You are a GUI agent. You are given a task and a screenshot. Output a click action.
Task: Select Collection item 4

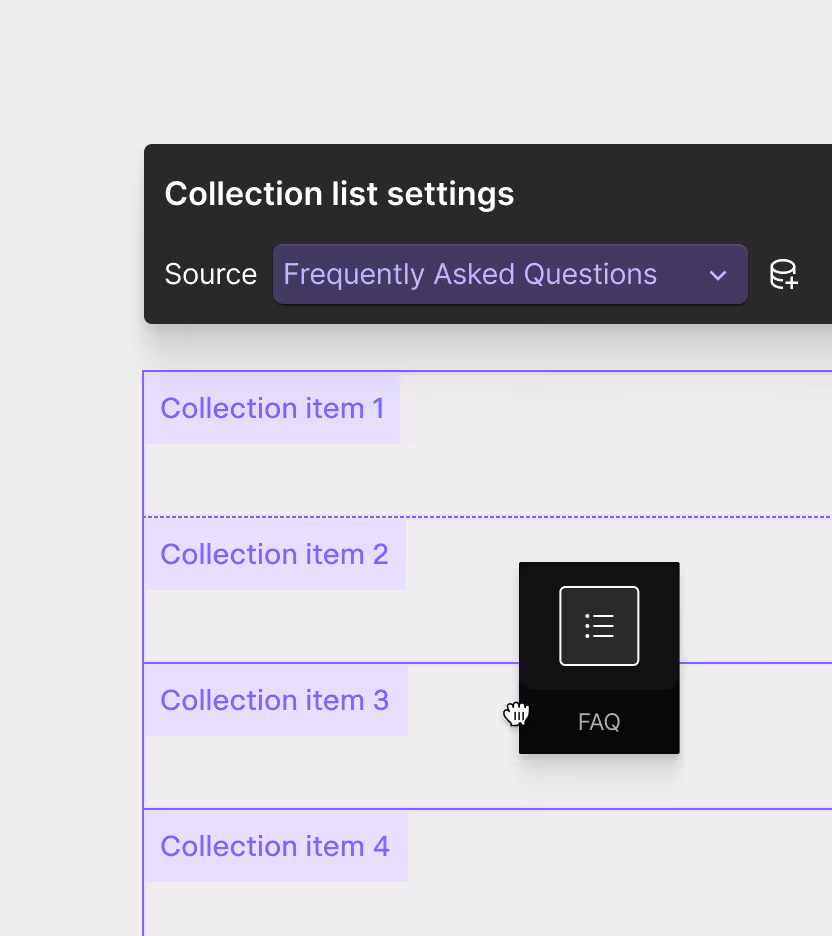point(275,846)
